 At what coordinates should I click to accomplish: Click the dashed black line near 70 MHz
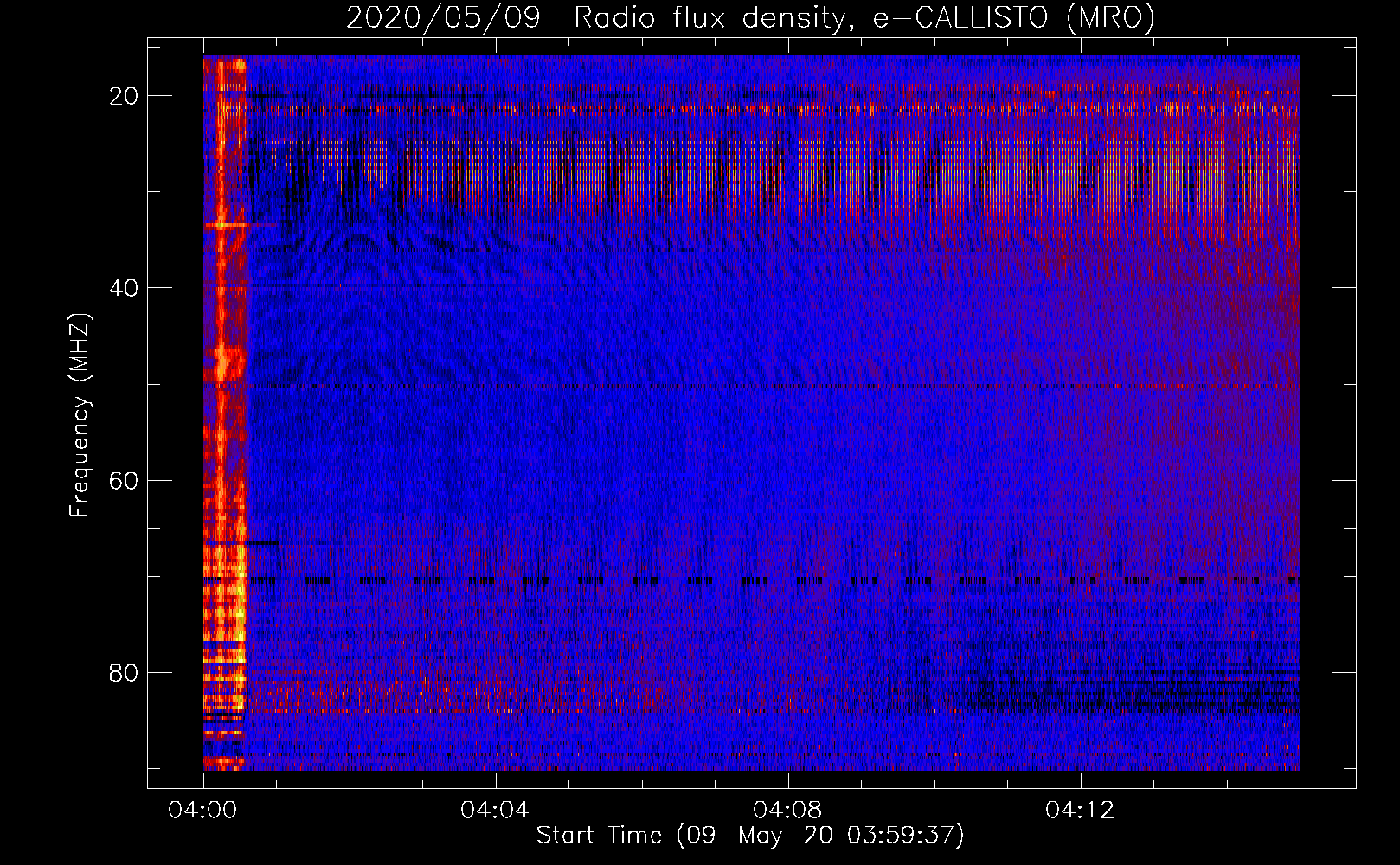click(x=751, y=580)
